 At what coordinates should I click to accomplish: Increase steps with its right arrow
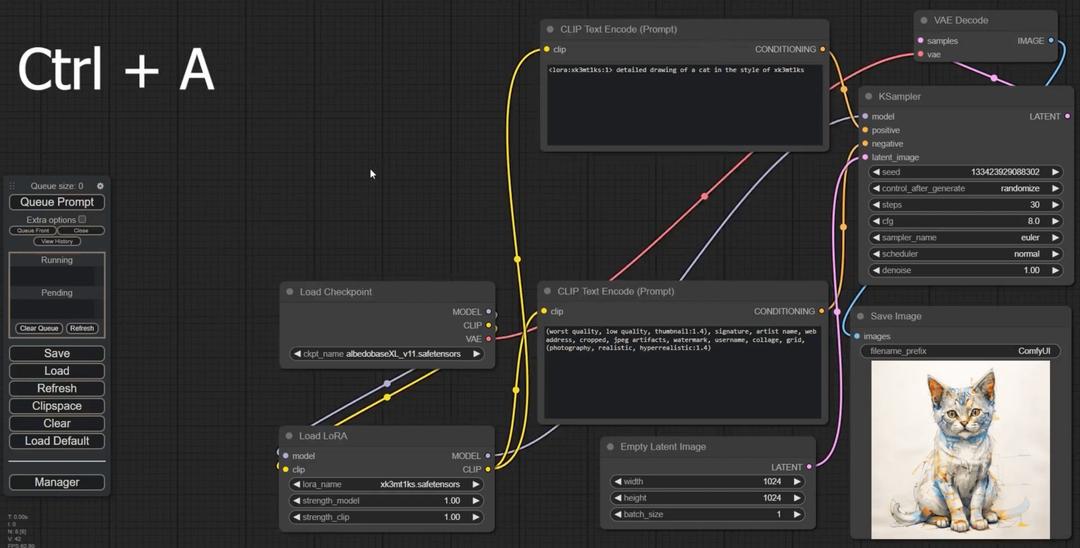1055,205
